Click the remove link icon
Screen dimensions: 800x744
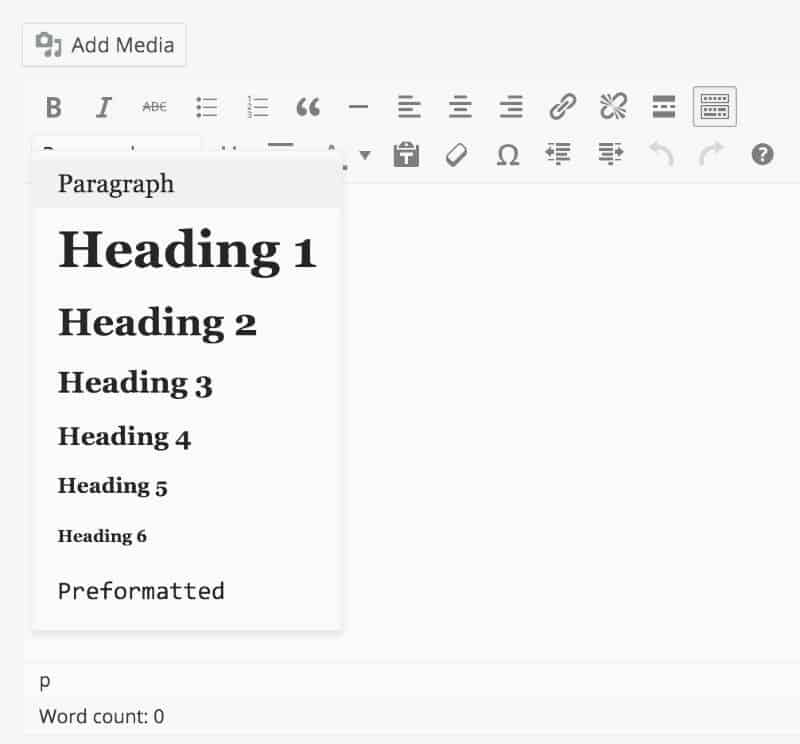(x=613, y=107)
